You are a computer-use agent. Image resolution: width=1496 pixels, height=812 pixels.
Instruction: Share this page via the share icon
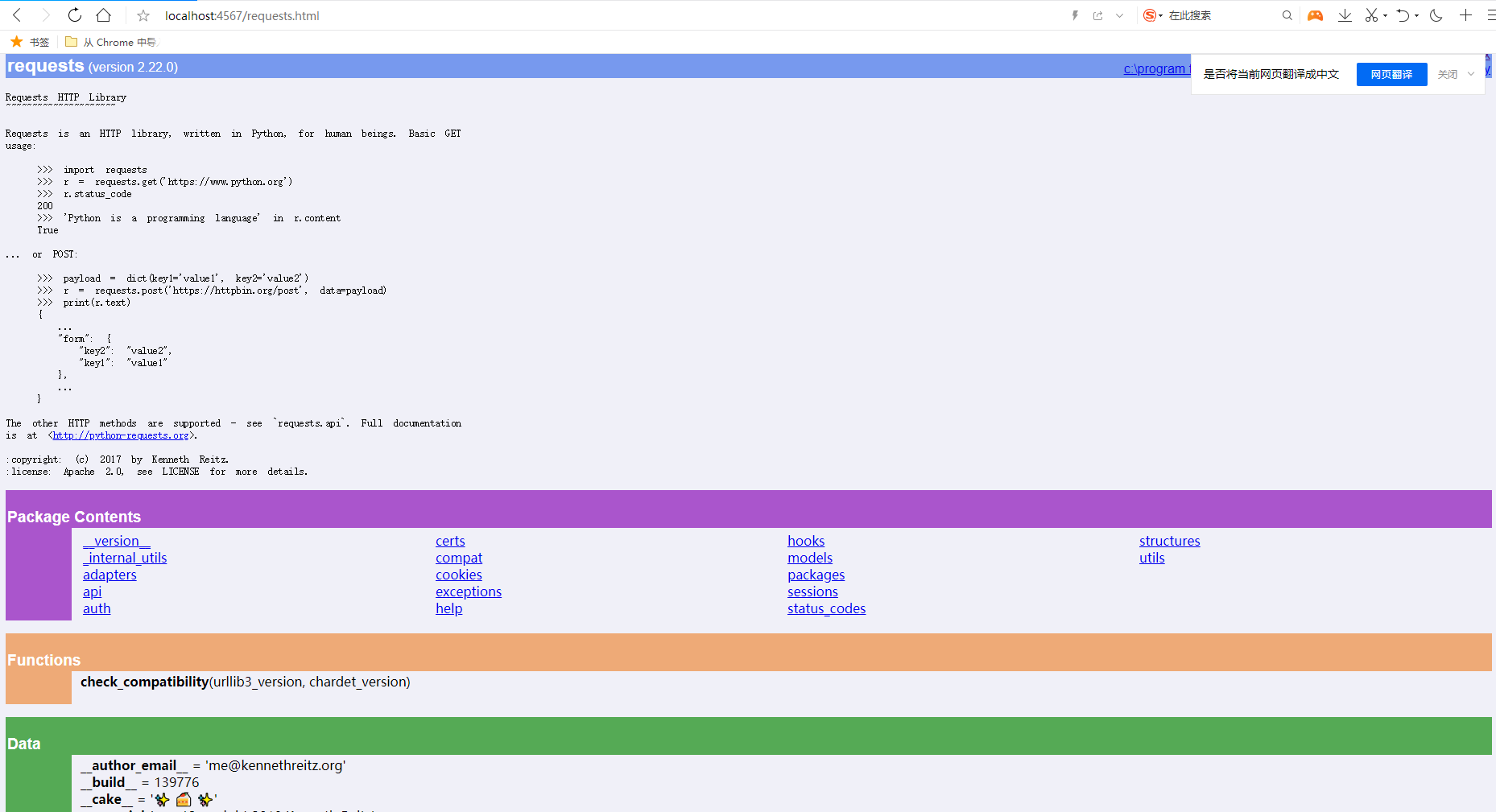click(x=1097, y=15)
